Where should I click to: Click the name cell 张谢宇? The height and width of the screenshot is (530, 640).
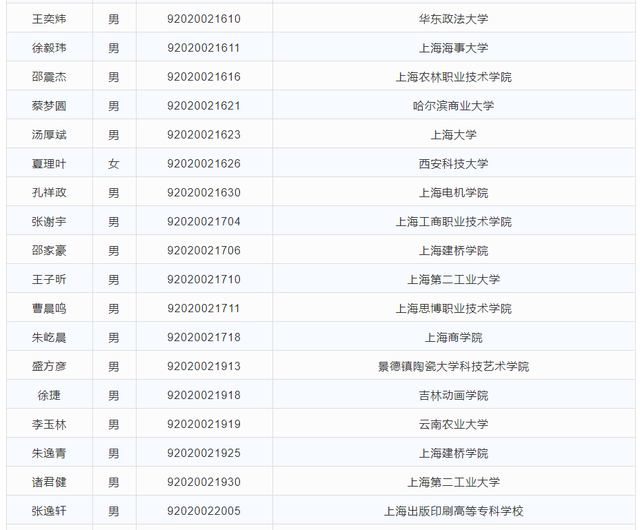click(x=49, y=222)
